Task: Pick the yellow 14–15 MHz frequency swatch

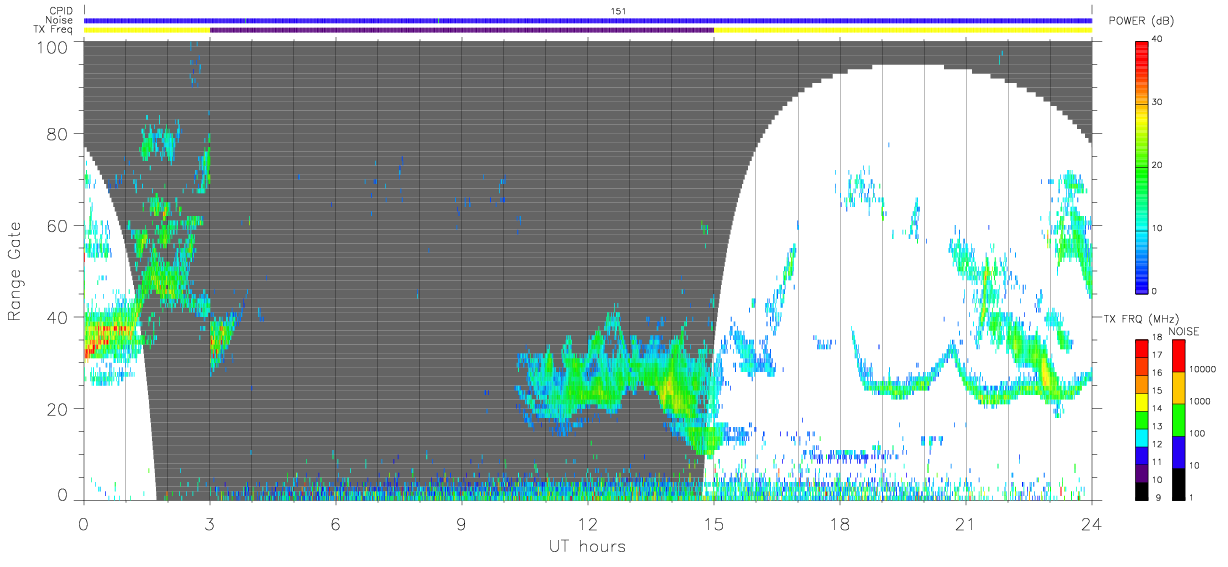Action: tap(1141, 400)
